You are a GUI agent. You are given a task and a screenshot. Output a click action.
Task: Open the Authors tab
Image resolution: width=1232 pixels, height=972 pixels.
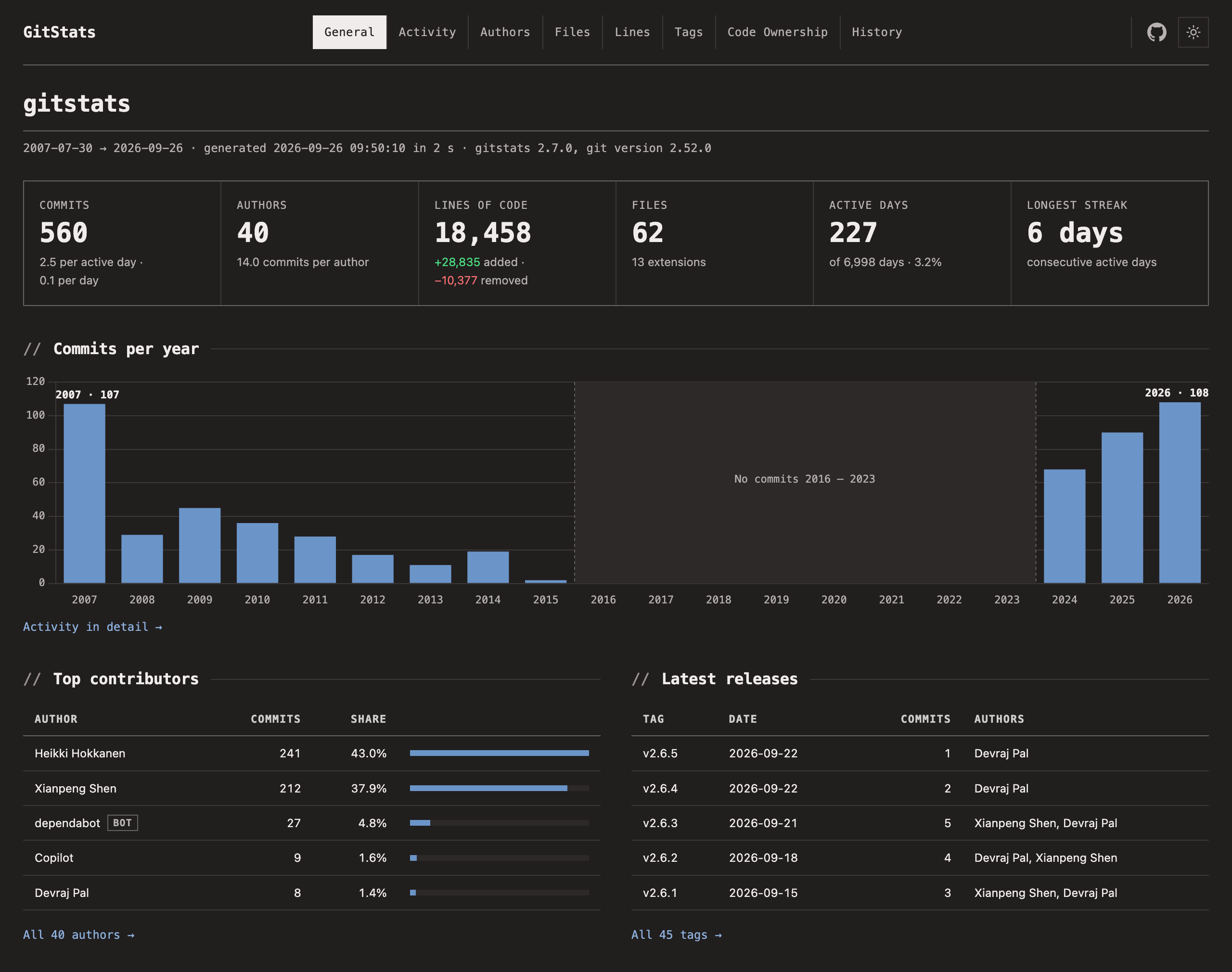pyautogui.click(x=505, y=32)
